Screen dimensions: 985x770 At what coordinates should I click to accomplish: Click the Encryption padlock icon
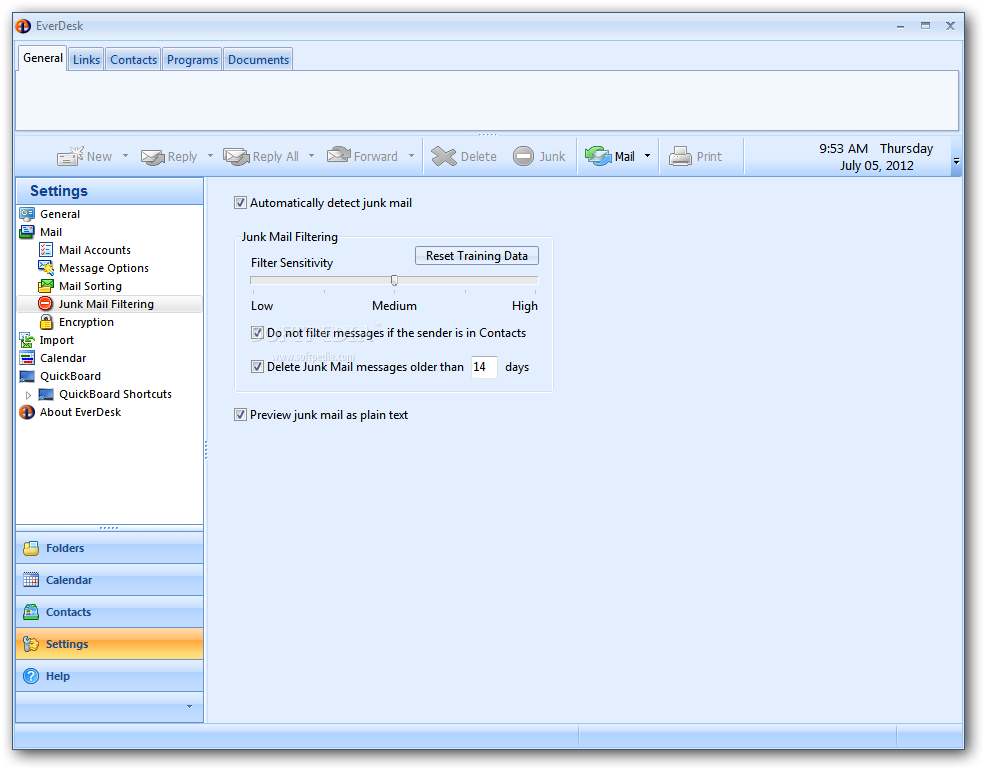(46, 322)
